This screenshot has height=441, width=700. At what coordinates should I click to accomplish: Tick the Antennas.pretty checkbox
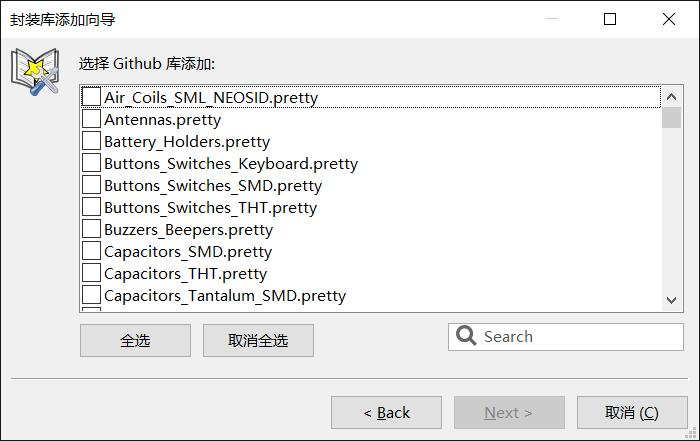[91, 119]
